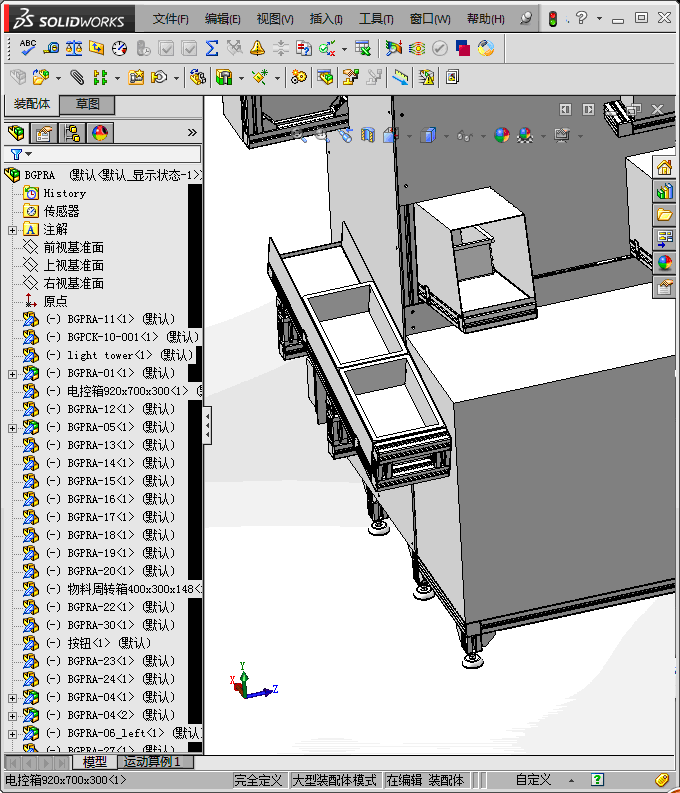The image size is (680, 793).
Task: Open Linear Component Pattern tool
Action: pos(100,77)
